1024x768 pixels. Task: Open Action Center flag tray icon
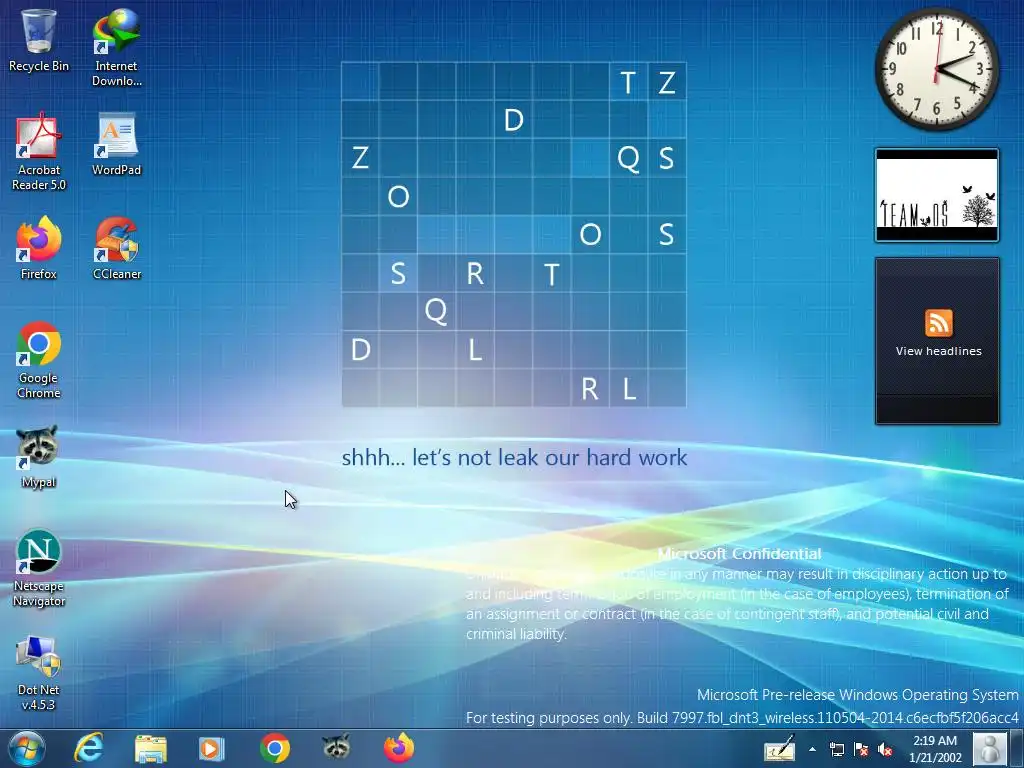(x=861, y=750)
